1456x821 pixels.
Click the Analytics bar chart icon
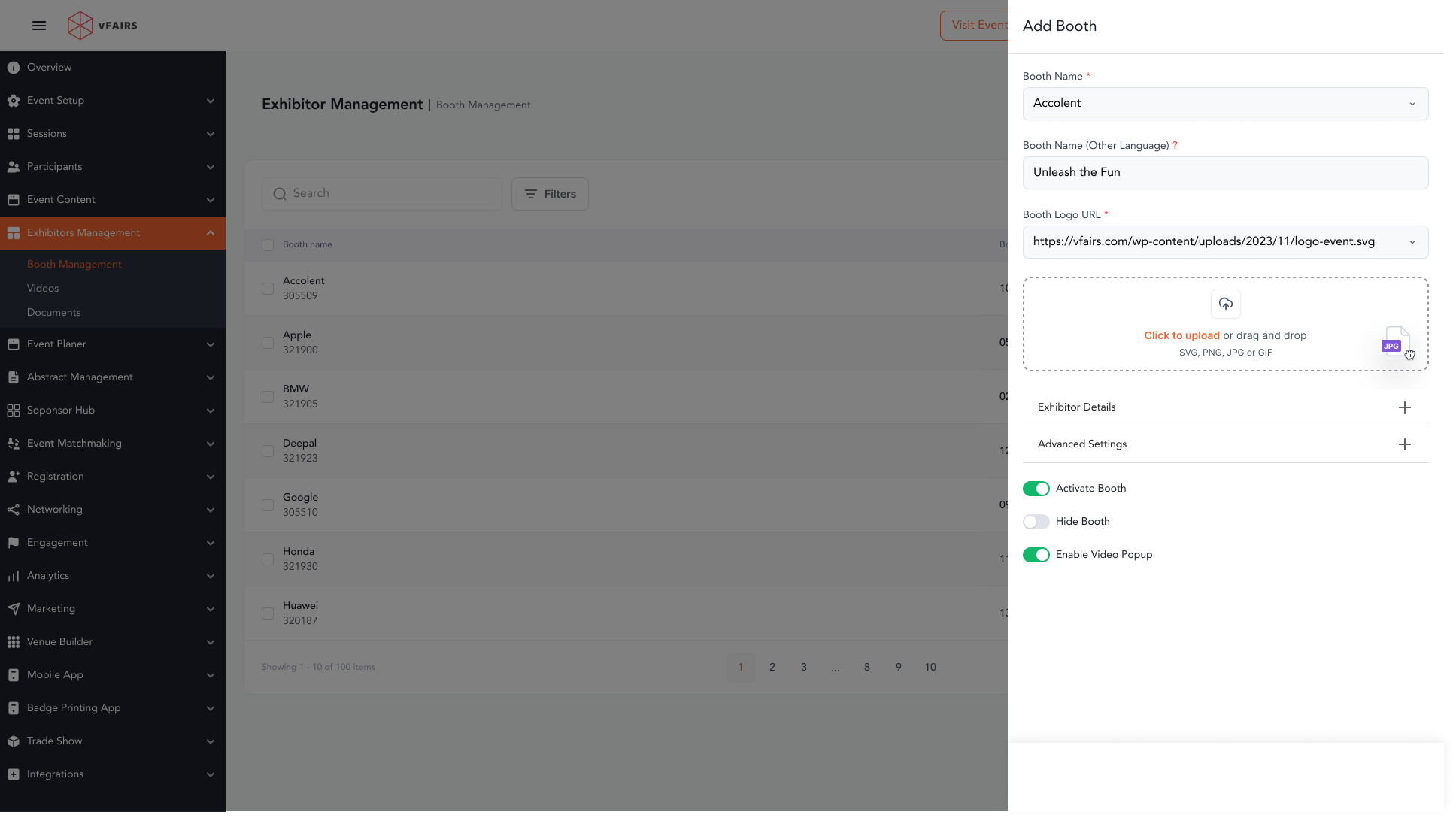[14, 576]
